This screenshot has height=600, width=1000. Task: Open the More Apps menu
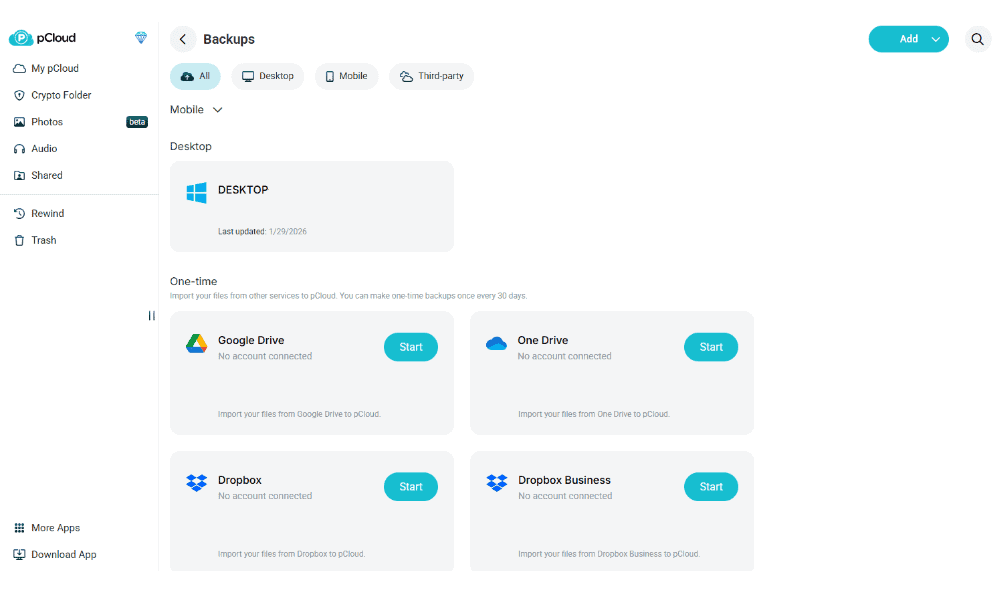[x=55, y=528]
